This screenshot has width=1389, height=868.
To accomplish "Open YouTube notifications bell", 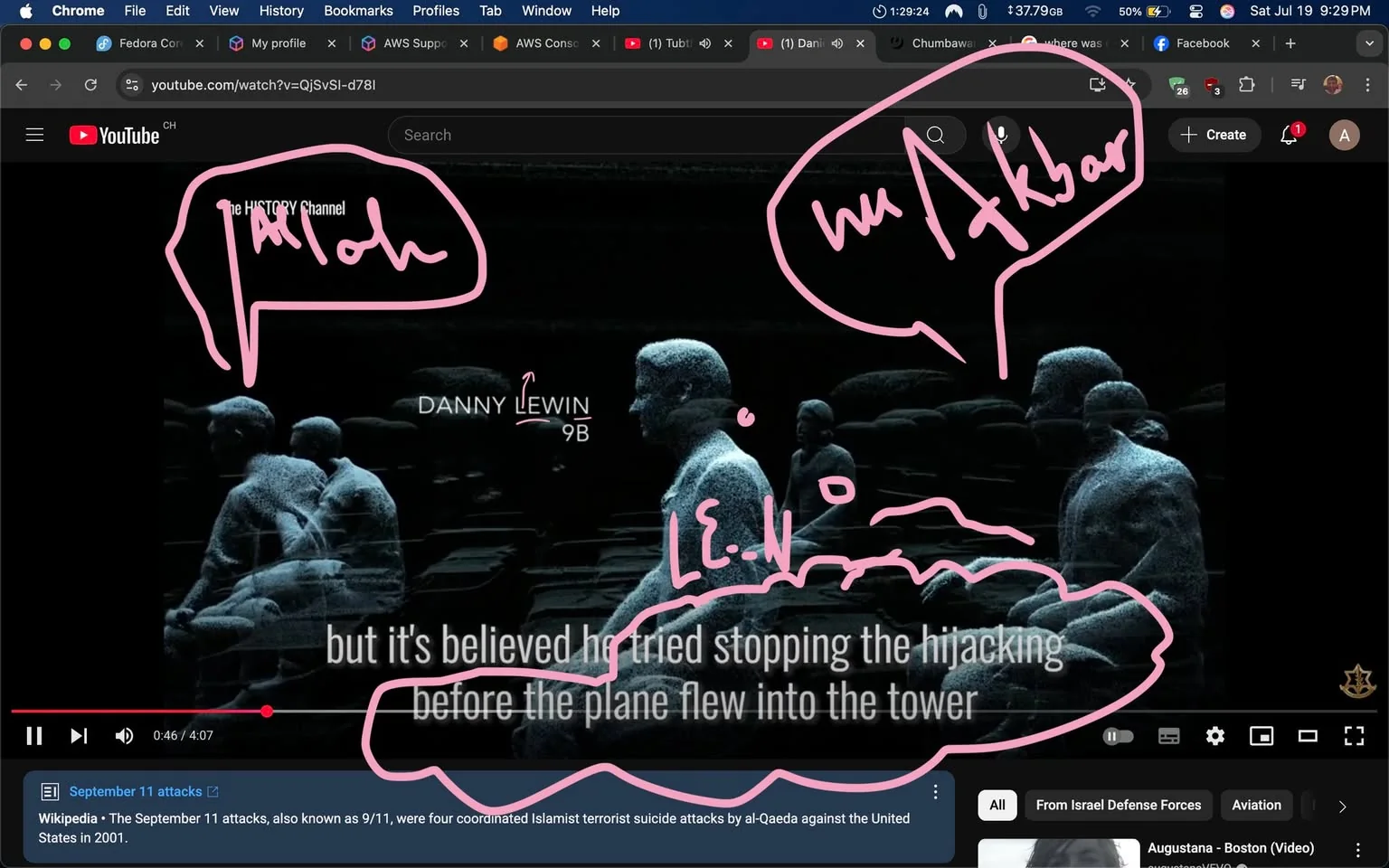I will [x=1290, y=135].
